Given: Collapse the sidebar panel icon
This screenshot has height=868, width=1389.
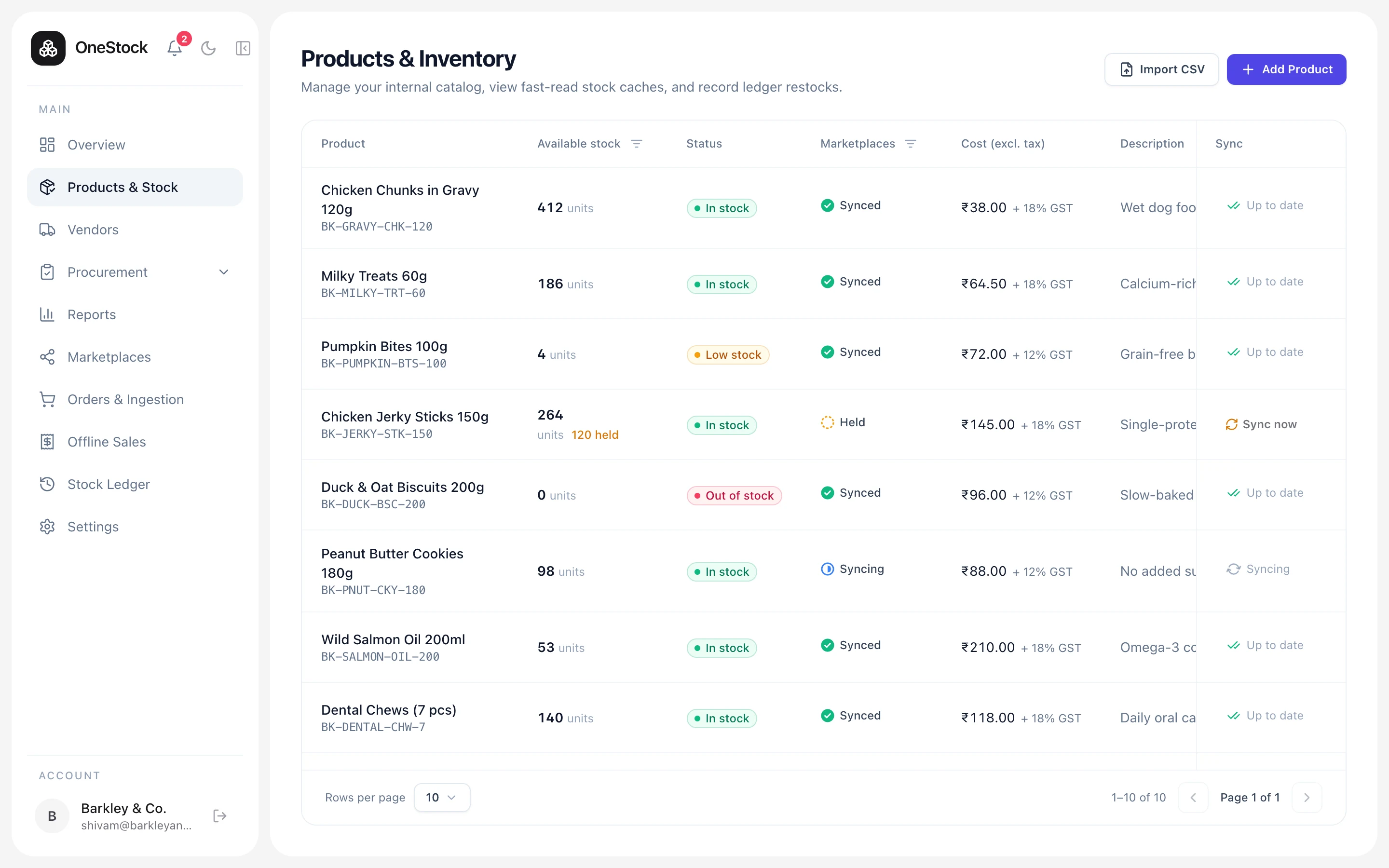Looking at the screenshot, I should [243, 48].
